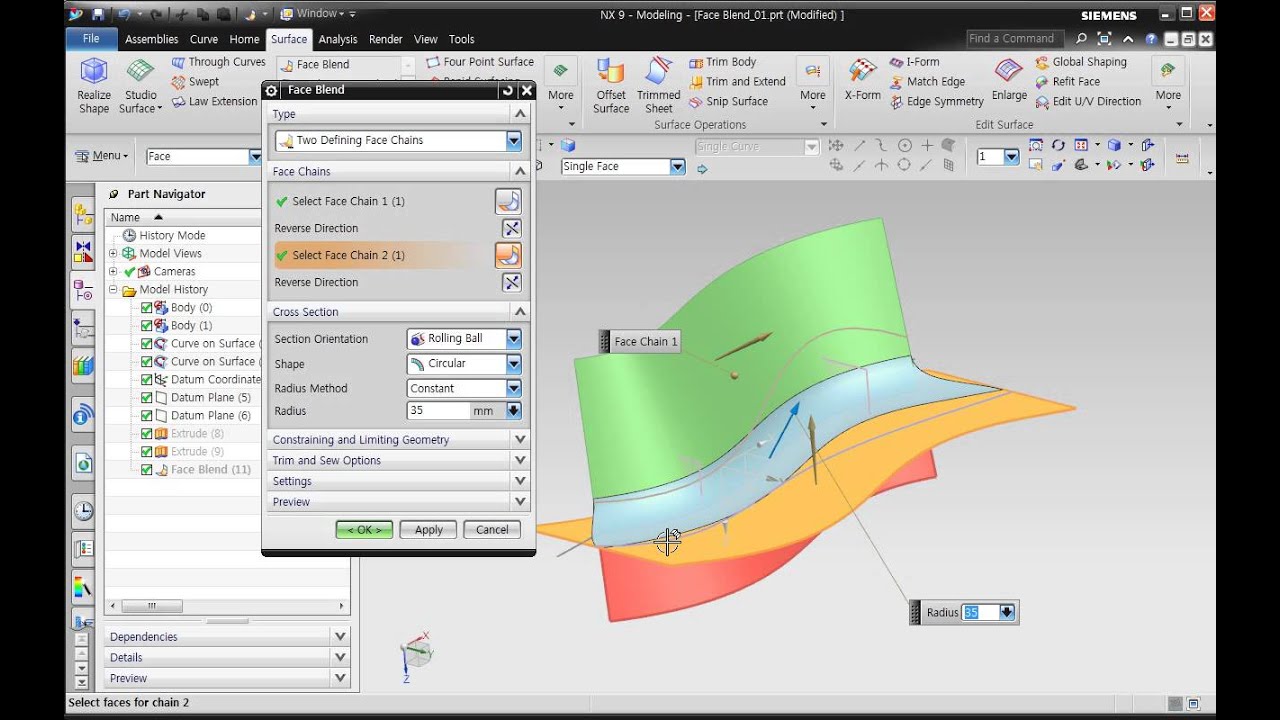Open the Radius Method Constant dropdown
The width and height of the screenshot is (1280, 720).
click(x=464, y=388)
